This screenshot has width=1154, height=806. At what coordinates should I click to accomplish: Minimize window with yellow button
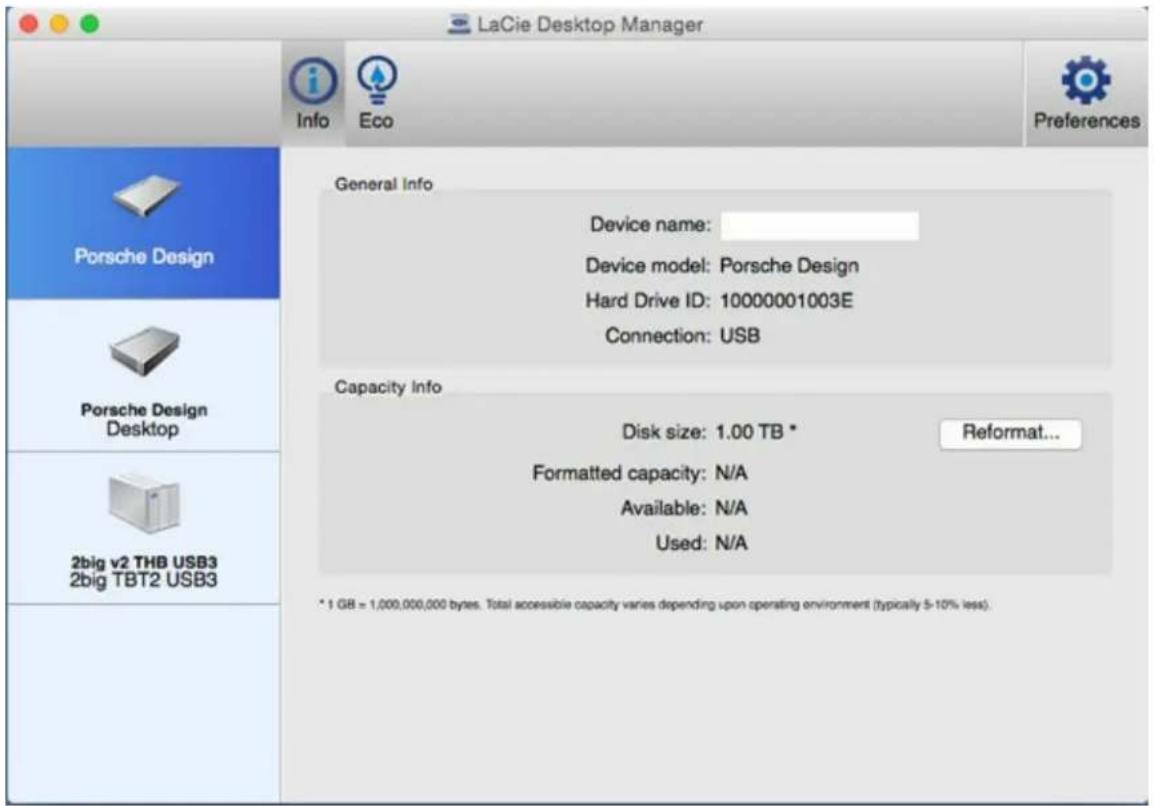(x=59, y=24)
